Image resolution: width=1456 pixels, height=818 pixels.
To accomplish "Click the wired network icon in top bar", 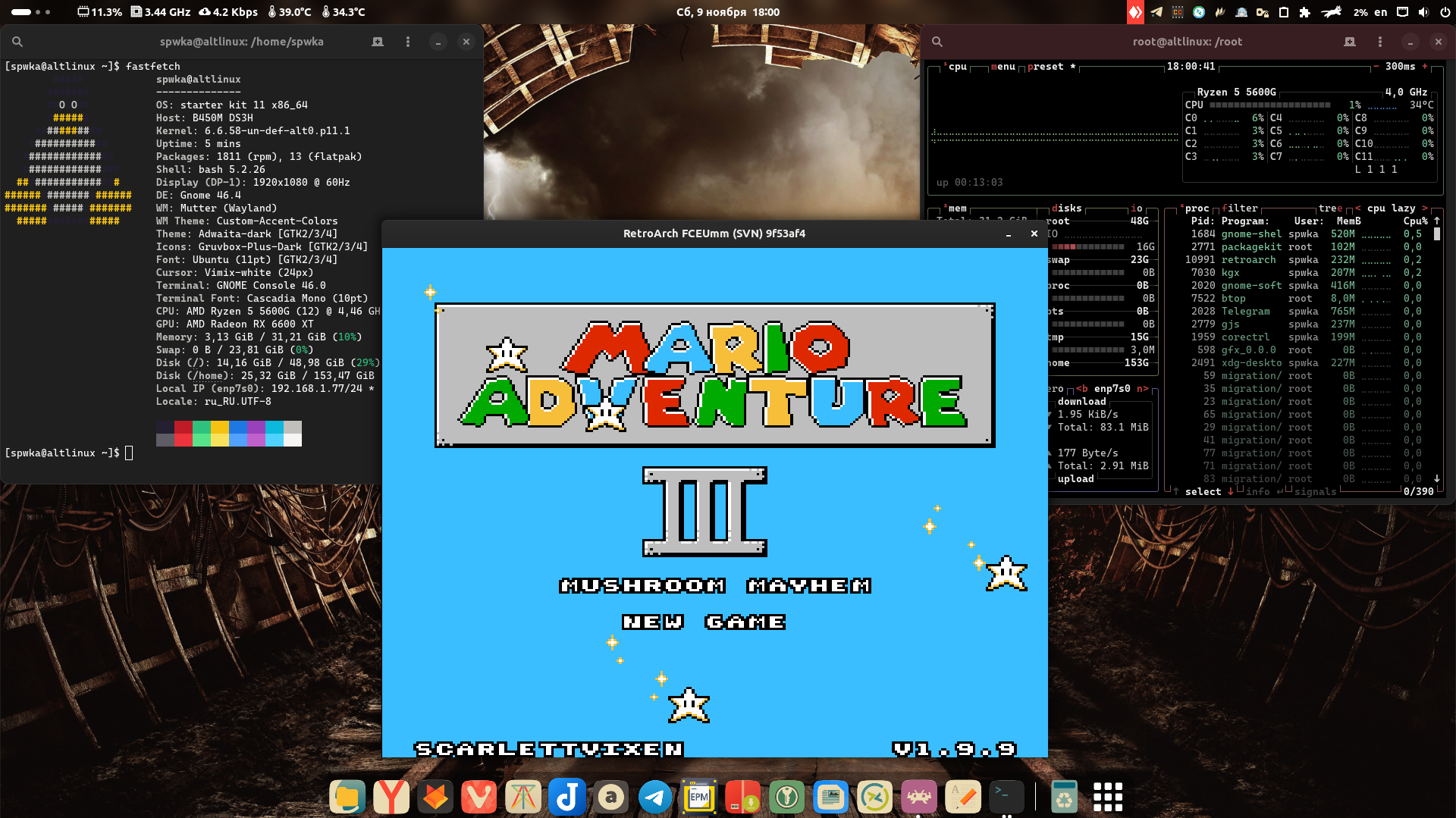I will tap(1403, 12).
